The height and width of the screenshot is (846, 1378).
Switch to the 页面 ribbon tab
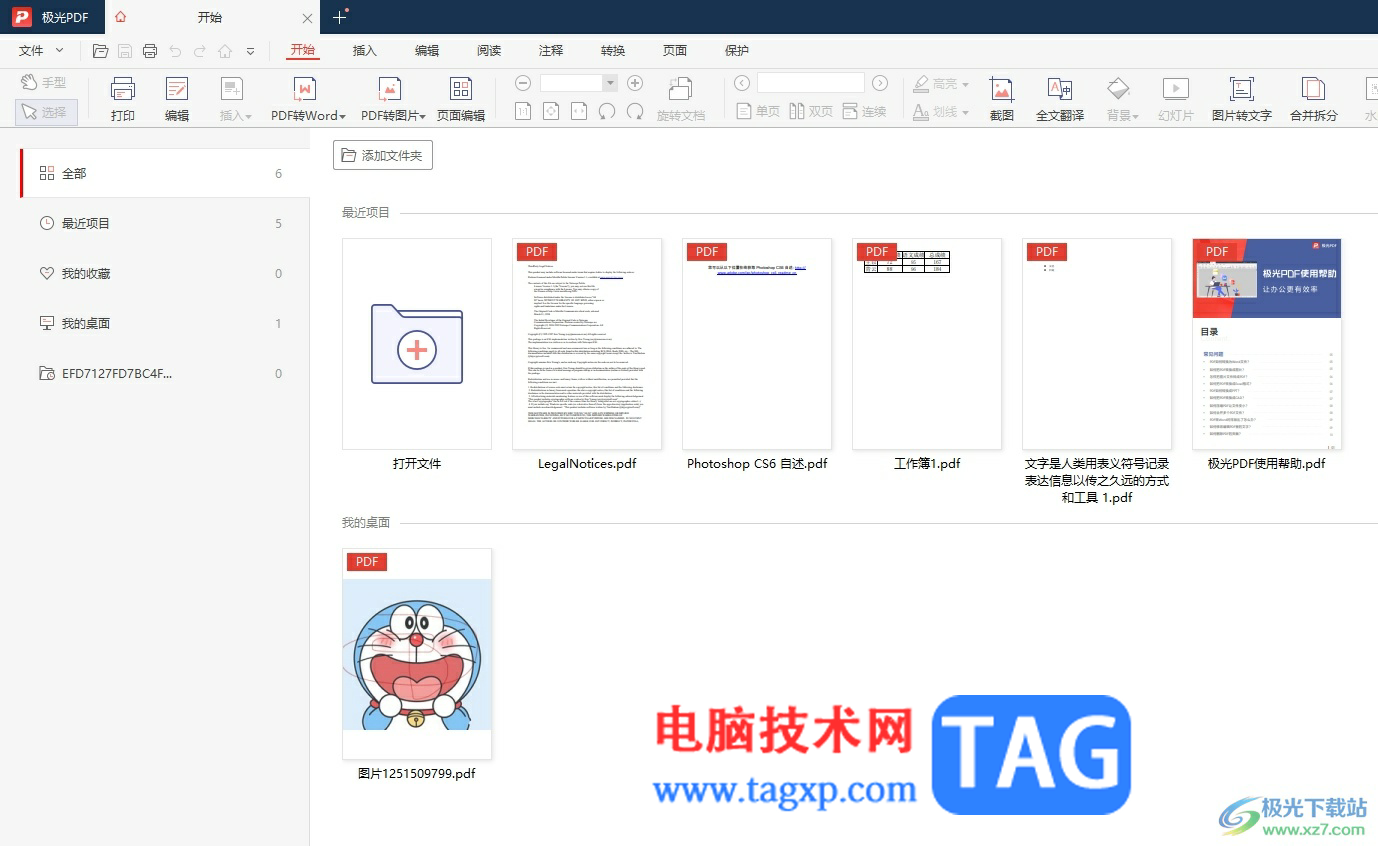(x=675, y=51)
